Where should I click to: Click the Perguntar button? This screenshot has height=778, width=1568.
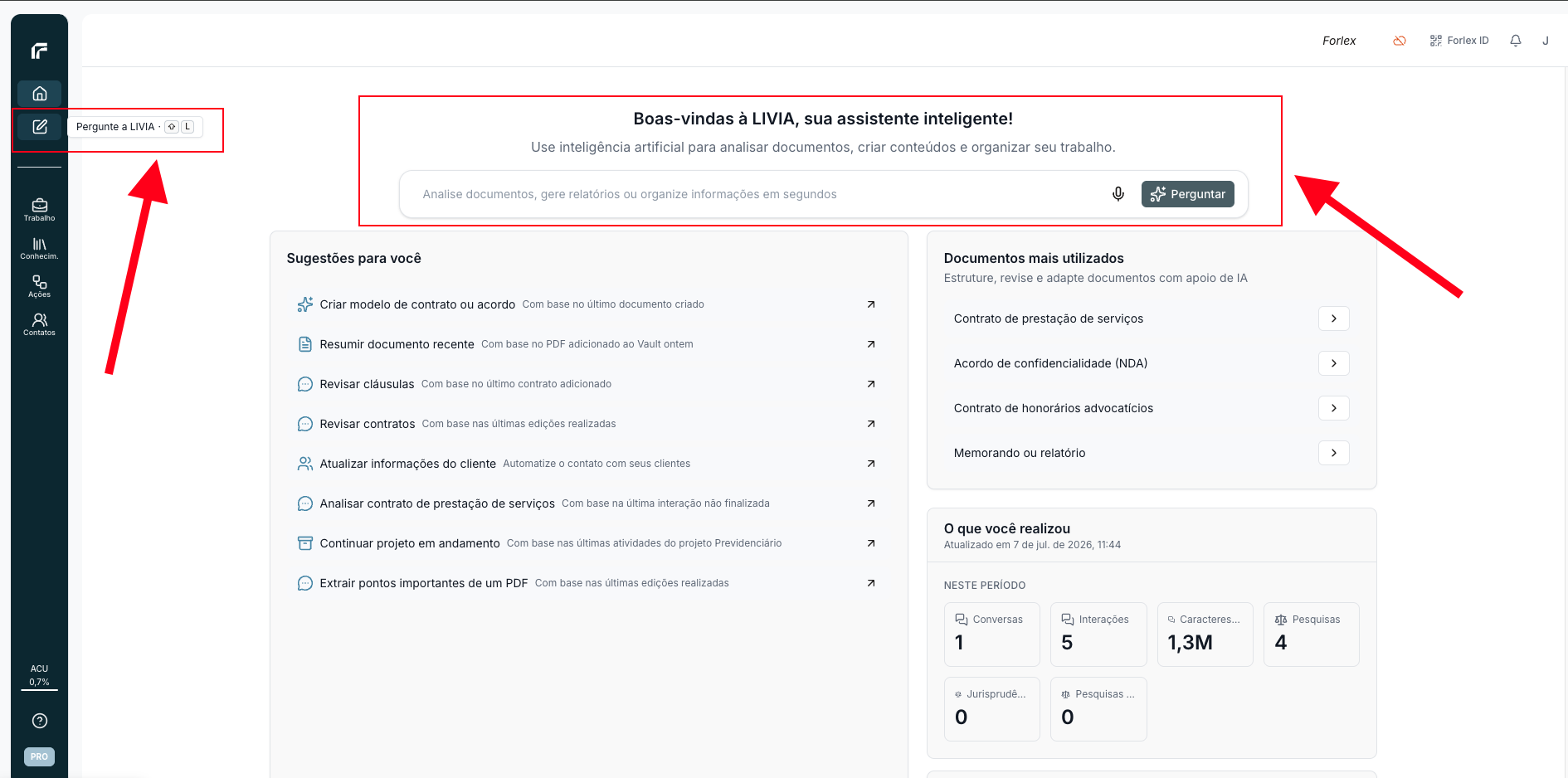pyautogui.click(x=1187, y=194)
